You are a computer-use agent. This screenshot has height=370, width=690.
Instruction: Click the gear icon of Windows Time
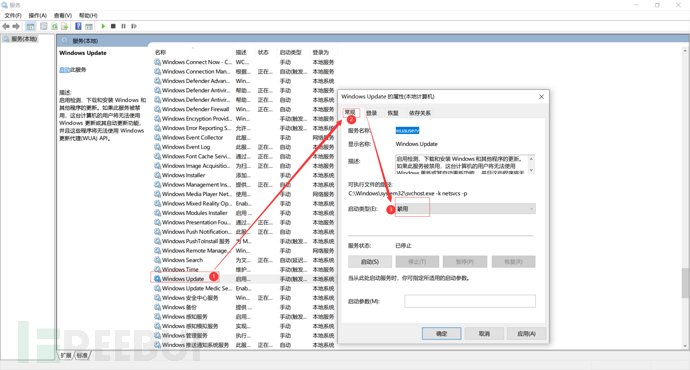(157, 269)
